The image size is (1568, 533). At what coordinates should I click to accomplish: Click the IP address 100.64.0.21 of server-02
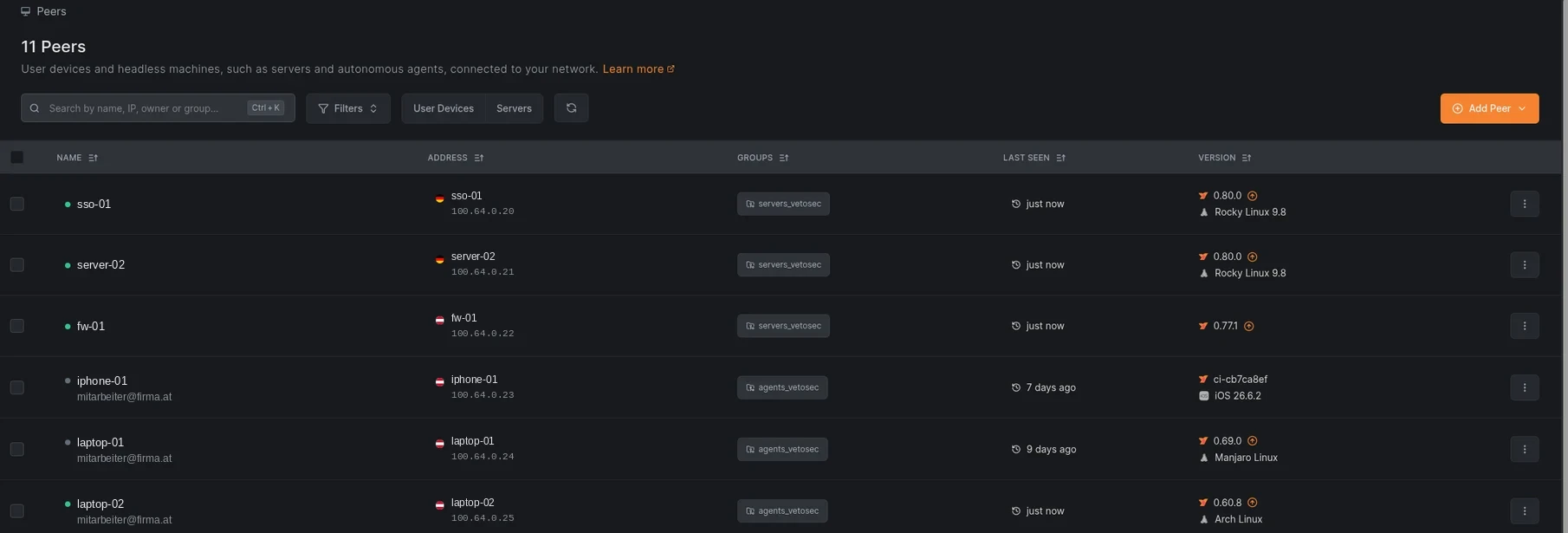pos(483,272)
